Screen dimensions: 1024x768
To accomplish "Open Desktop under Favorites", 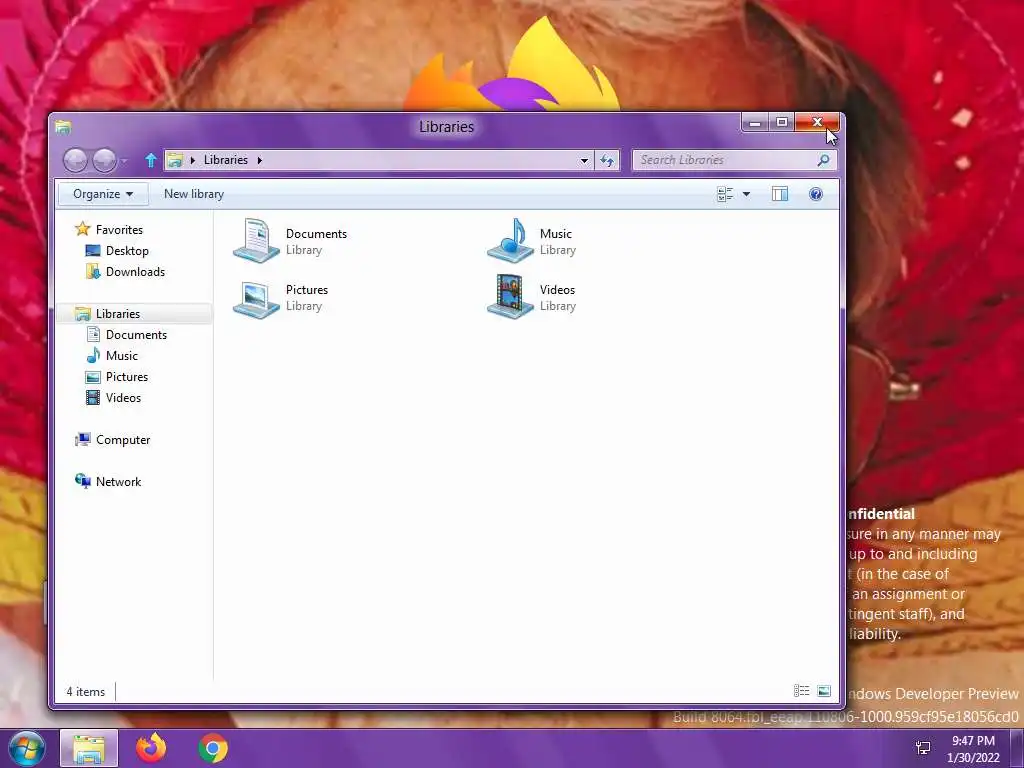I will [x=127, y=251].
